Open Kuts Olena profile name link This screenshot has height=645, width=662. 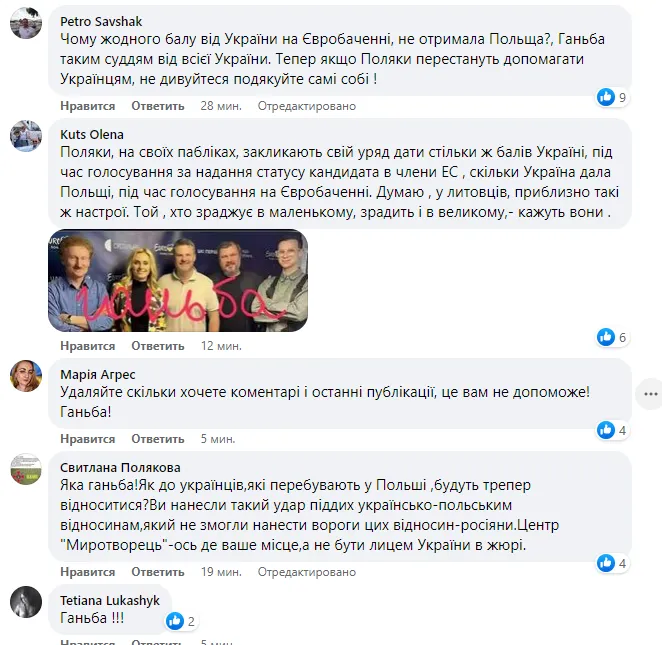pos(92,135)
